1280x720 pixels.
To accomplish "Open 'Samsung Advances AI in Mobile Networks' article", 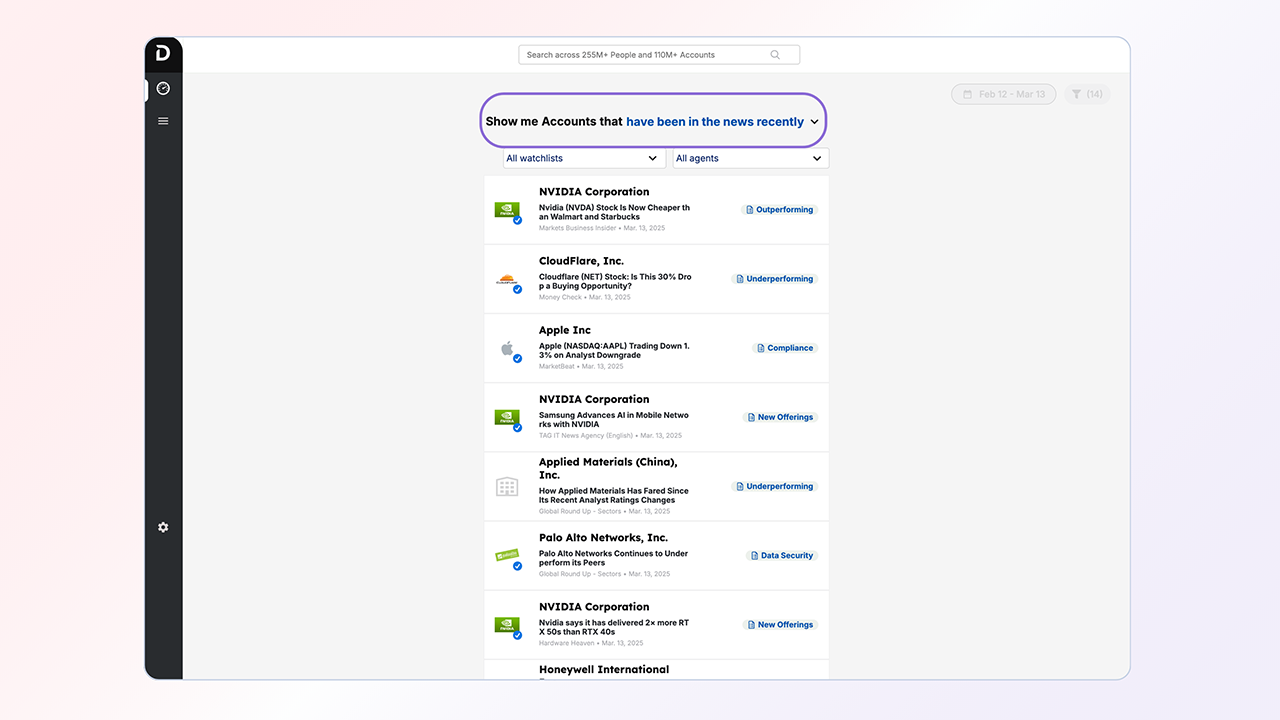I will point(614,419).
